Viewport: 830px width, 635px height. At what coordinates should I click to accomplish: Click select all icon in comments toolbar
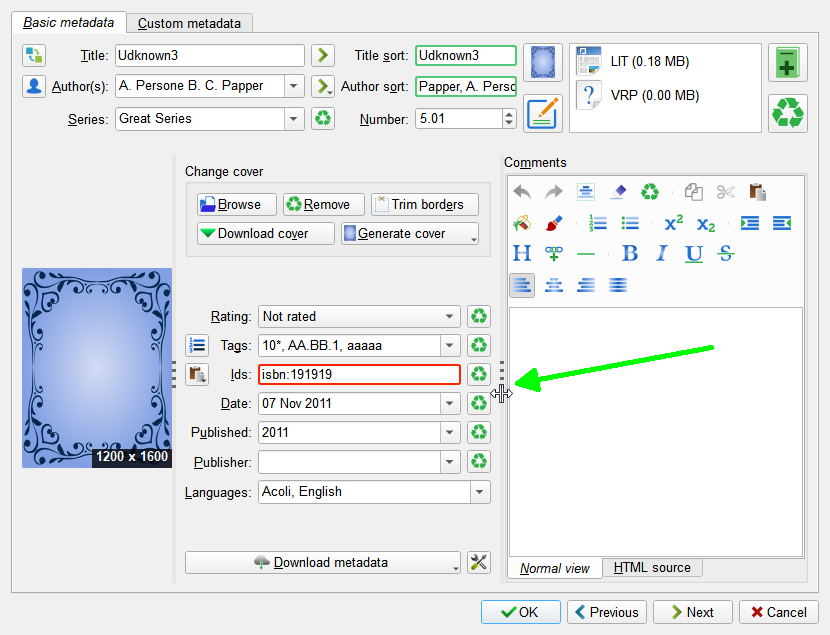585,192
